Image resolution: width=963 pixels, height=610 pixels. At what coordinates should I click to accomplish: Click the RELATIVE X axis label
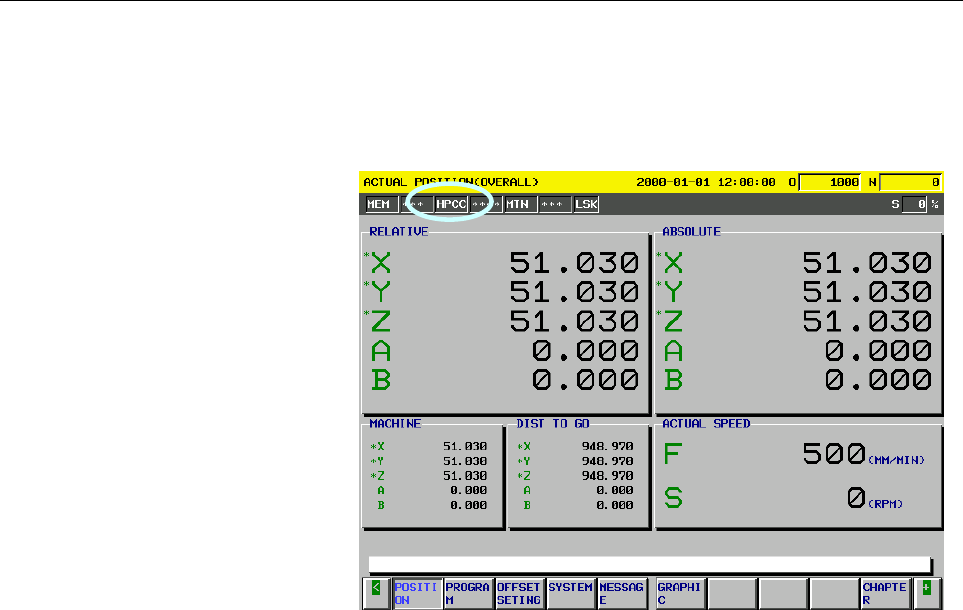(x=381, y=263)
